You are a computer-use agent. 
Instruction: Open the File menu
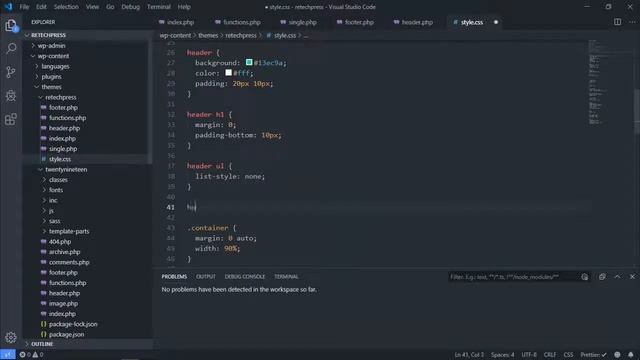click(x=24, y=7)
